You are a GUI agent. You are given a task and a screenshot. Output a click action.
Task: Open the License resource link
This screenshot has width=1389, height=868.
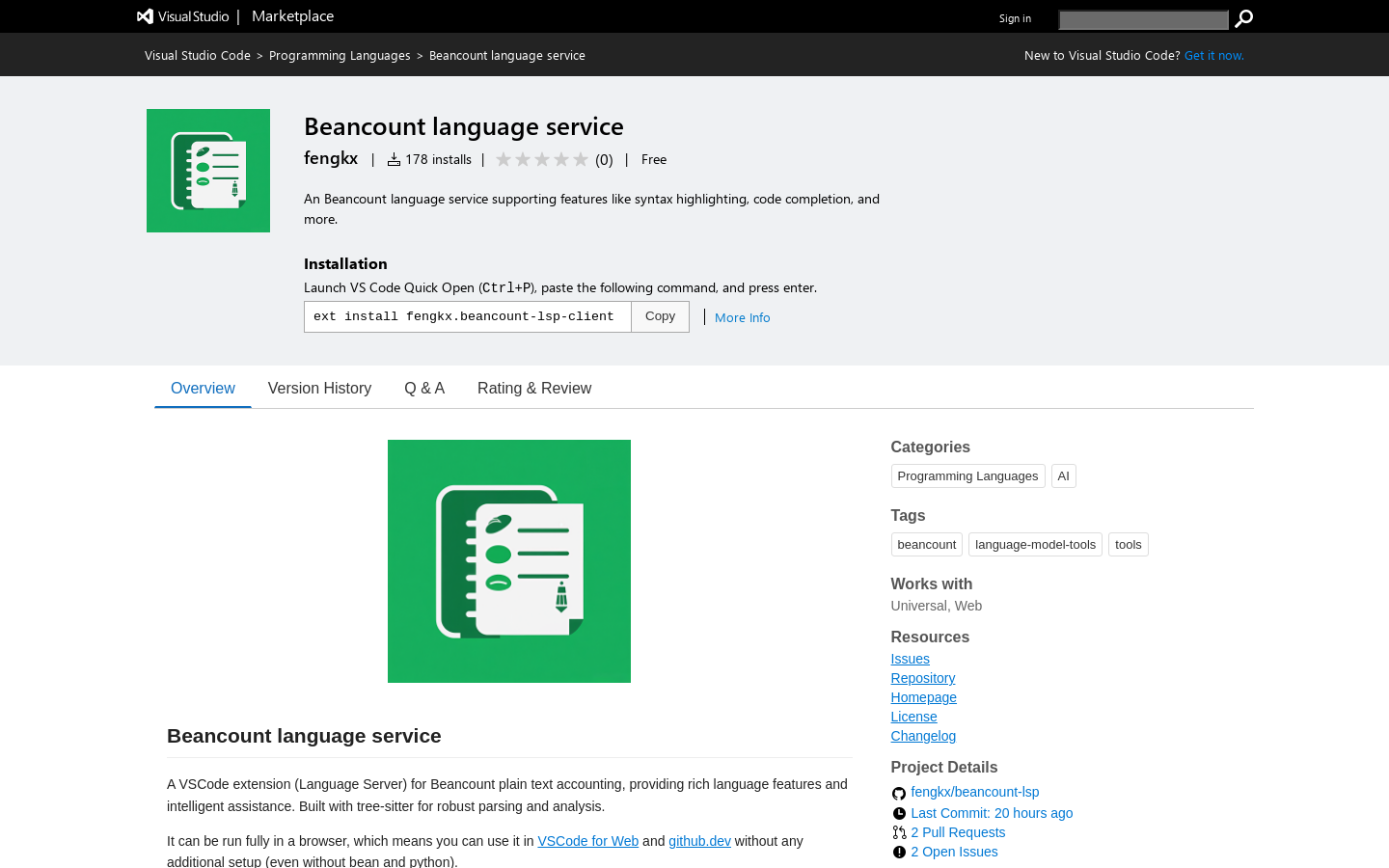(x=913, y=717)
